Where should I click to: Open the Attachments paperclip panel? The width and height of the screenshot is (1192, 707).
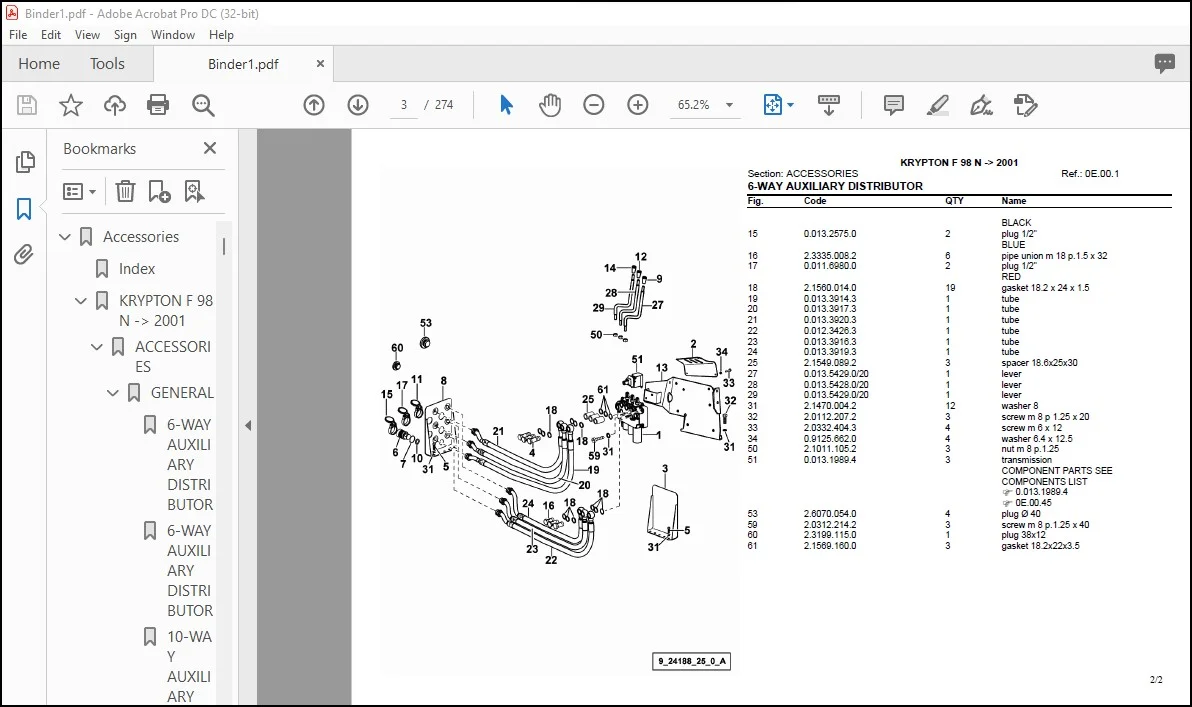click(24, 254)
